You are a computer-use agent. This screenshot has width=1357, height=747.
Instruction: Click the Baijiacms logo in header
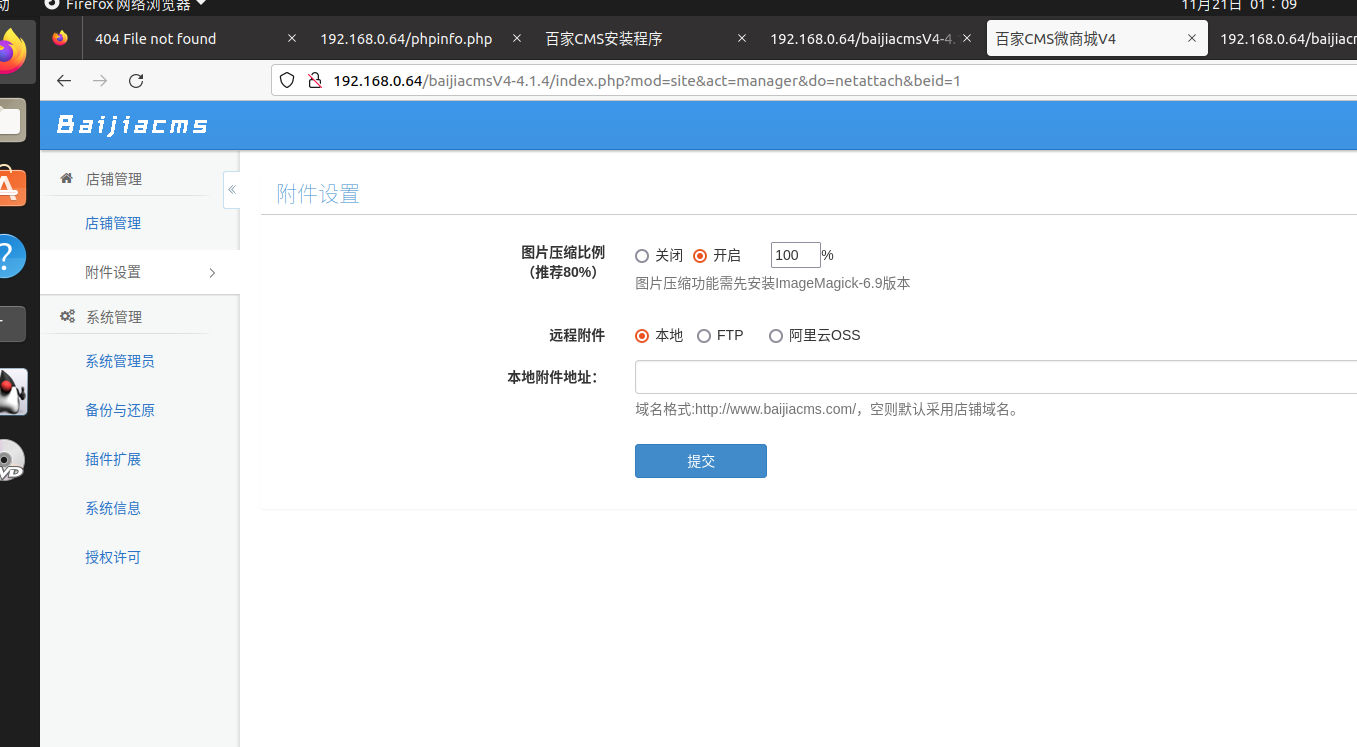tap(132, 125)
